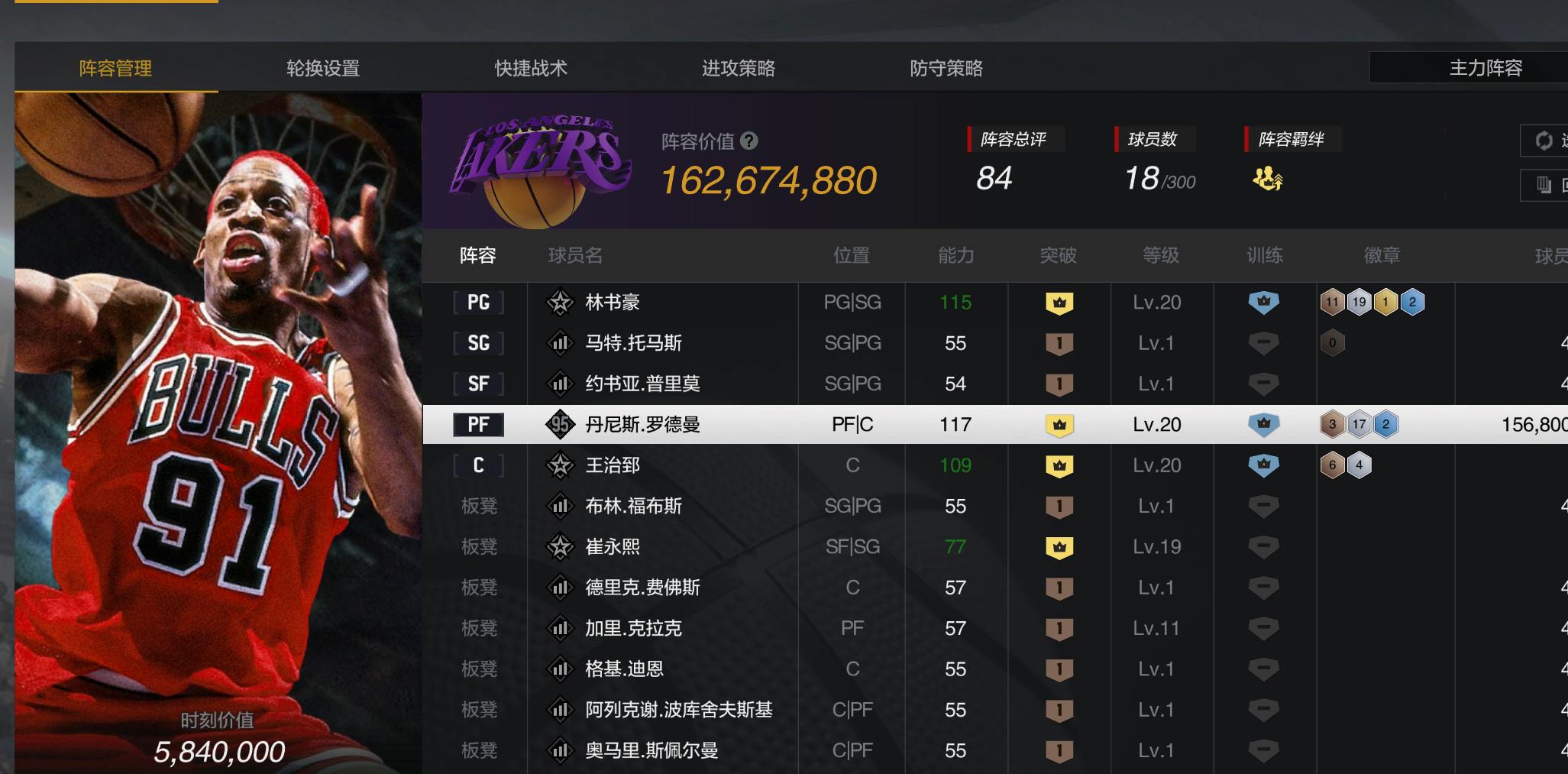Image resolution: width=1568 pixels, height=774 pixels.
Task: Open the 主力阵容 lineup selector
Action: click(x=1469, y=68)
